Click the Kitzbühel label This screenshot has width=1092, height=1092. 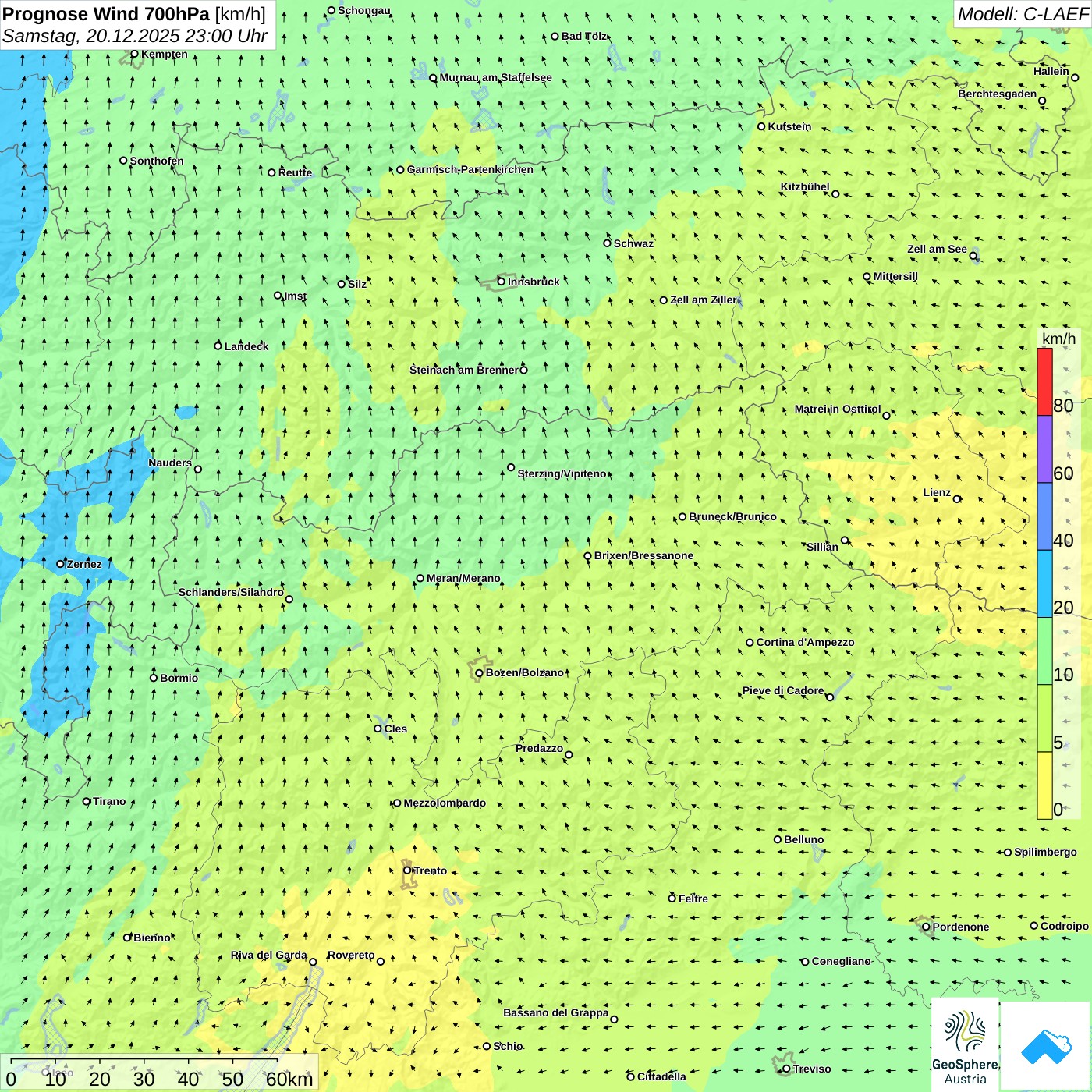pyautogui.click(x=805, y=186)
